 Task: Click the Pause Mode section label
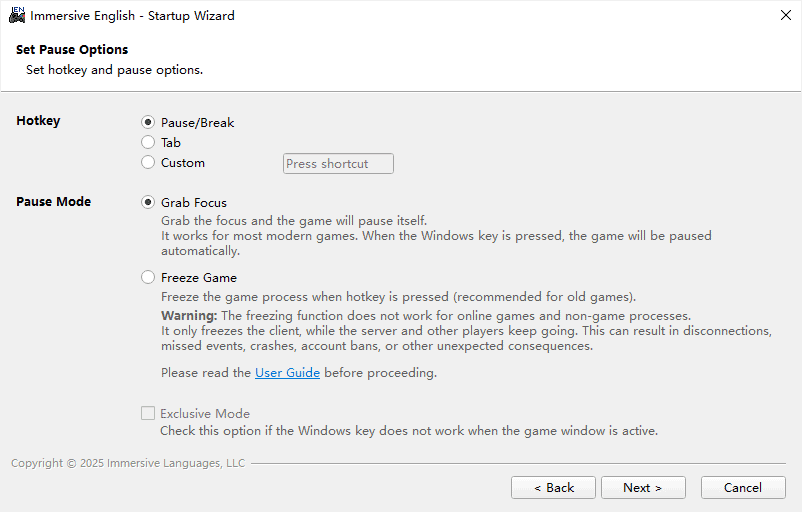[53, 202]
